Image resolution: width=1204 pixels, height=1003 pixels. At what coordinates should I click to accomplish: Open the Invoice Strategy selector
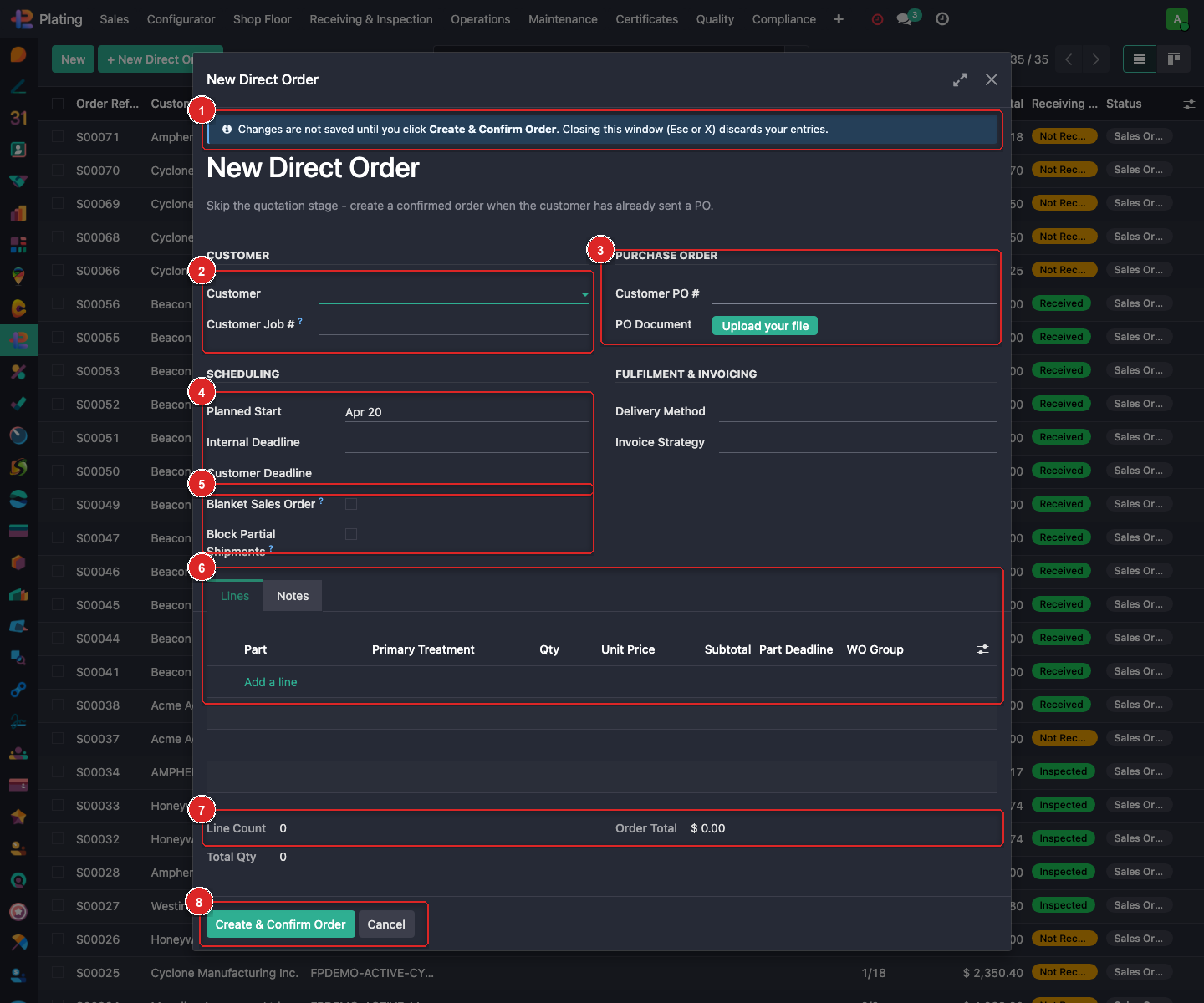(857, 441)
